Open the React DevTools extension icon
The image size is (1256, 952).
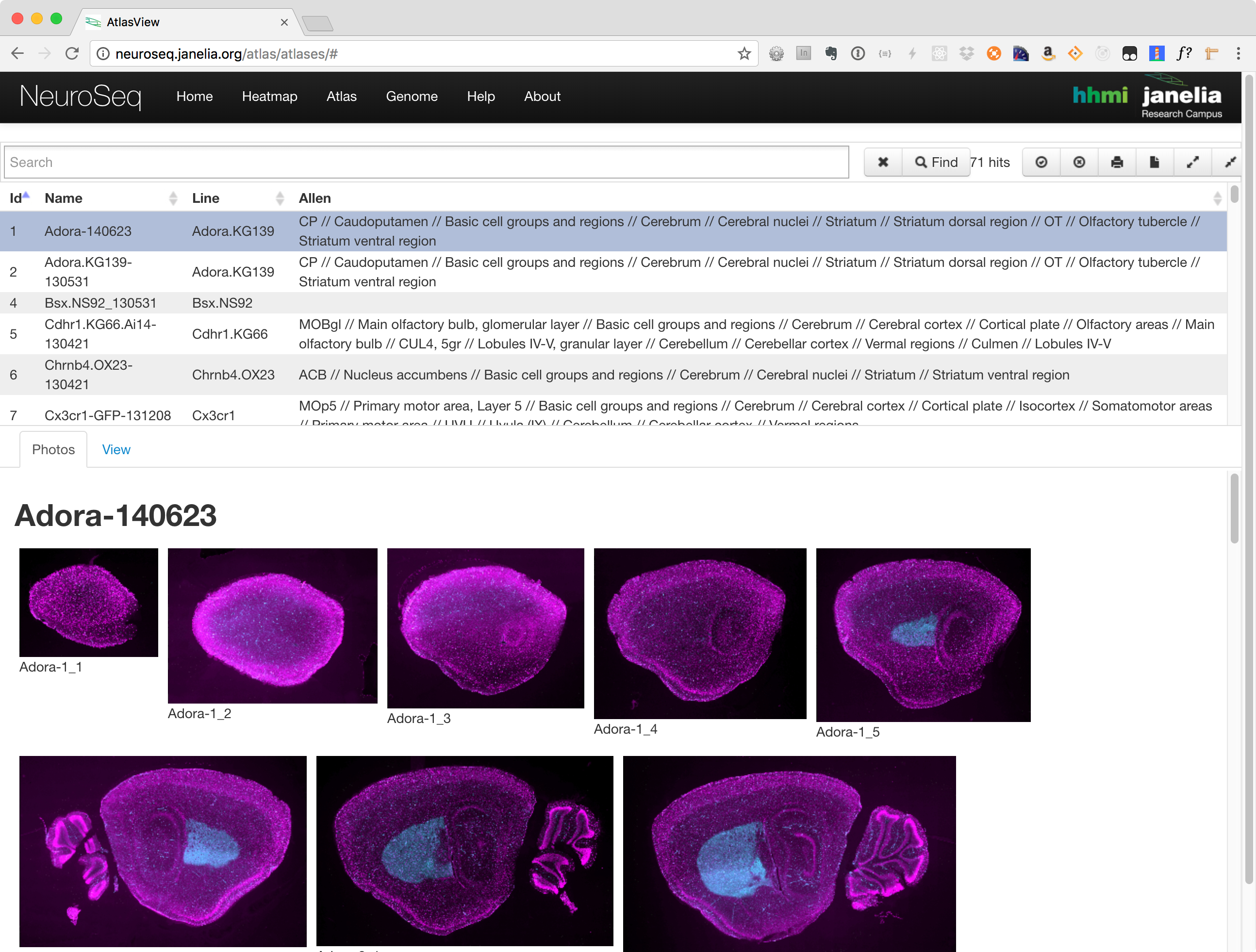tap(939, 53)
